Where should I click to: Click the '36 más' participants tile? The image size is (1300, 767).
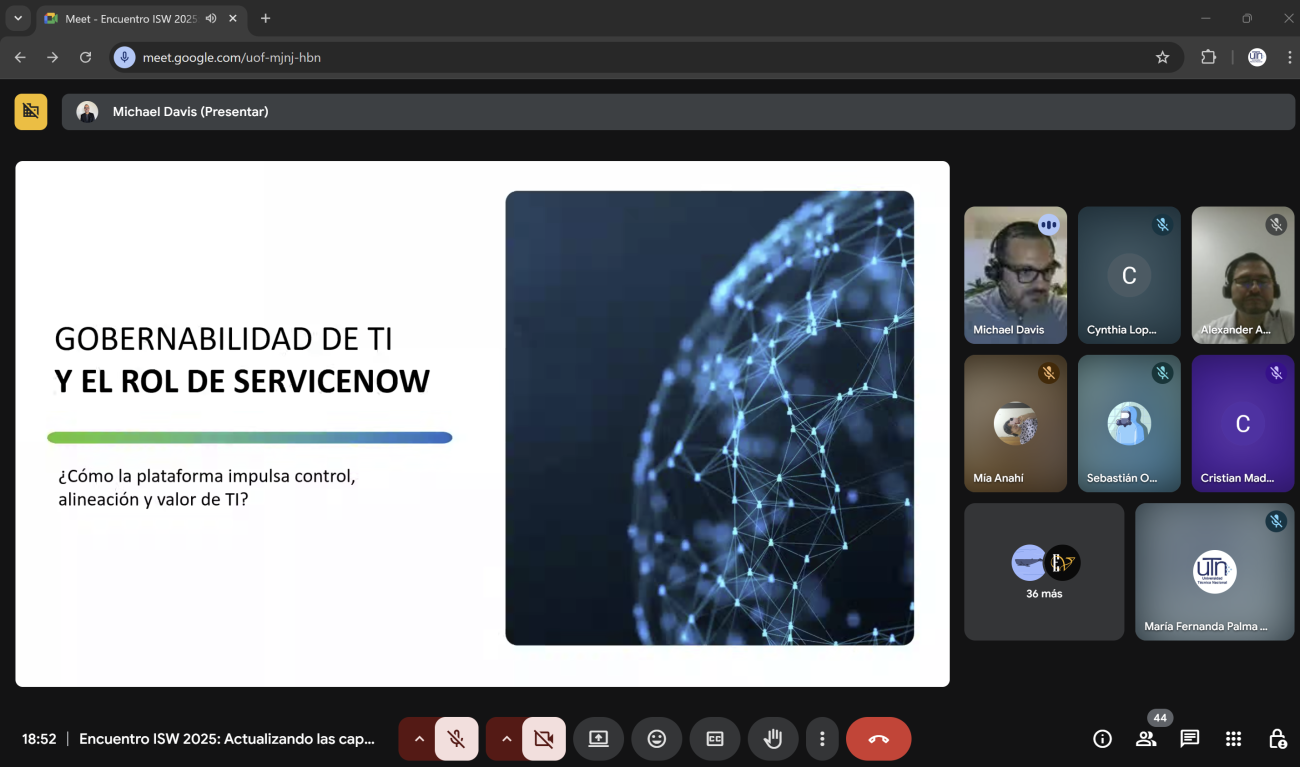[x=1044, y=572]
